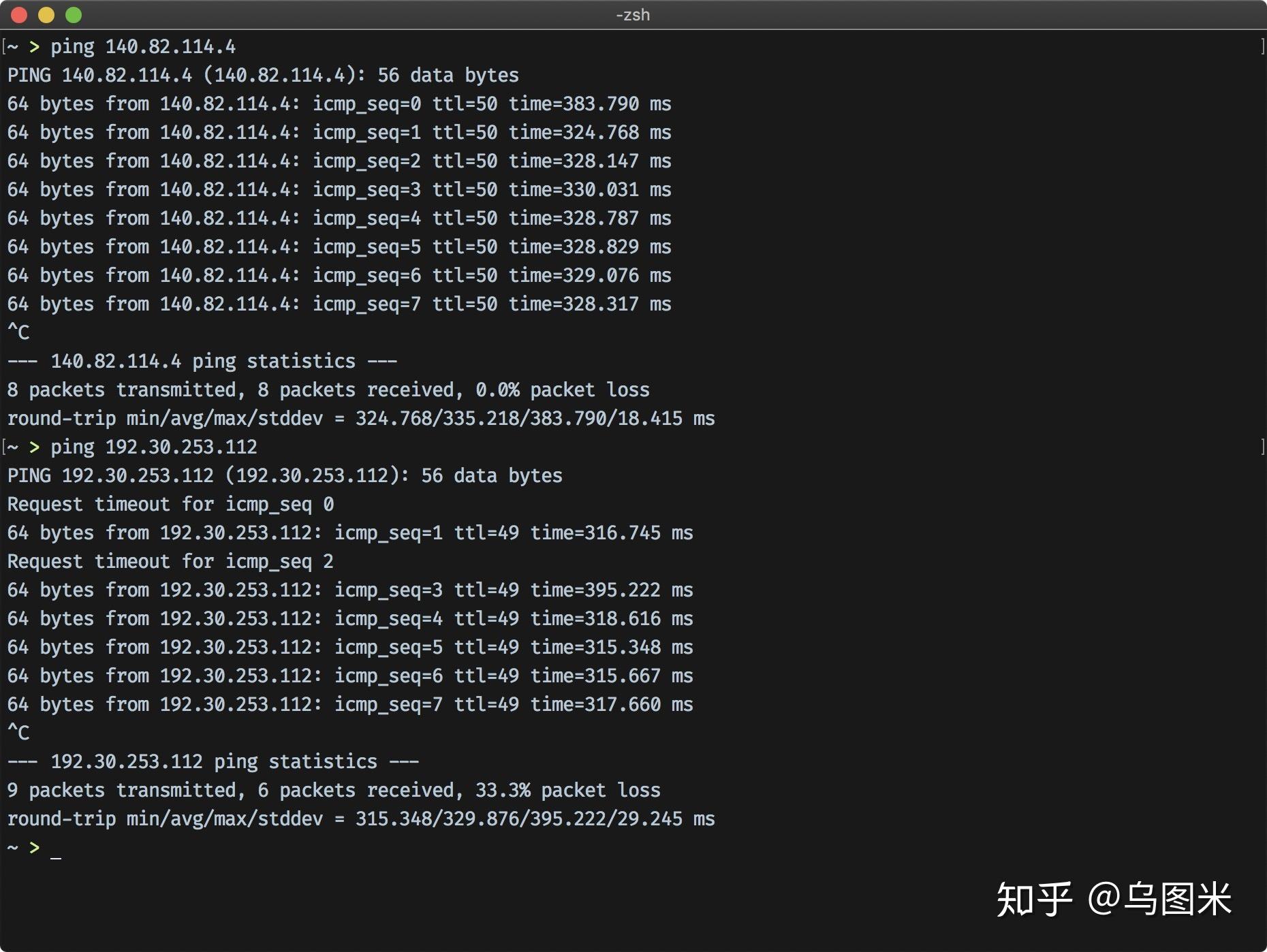This screenshot has height=952, width=1267.
Task: Select the reply line with time=324.768 ms
Action: point(339,132)
